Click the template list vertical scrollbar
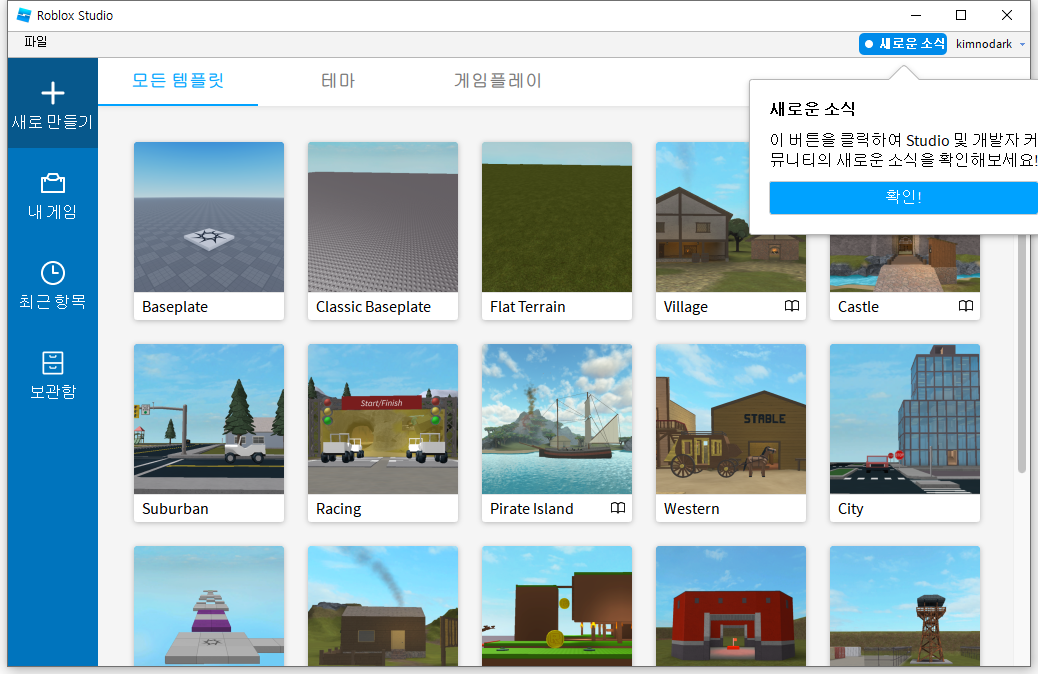The width and height of the screenshot is (1038, 674). (1023, 354)
